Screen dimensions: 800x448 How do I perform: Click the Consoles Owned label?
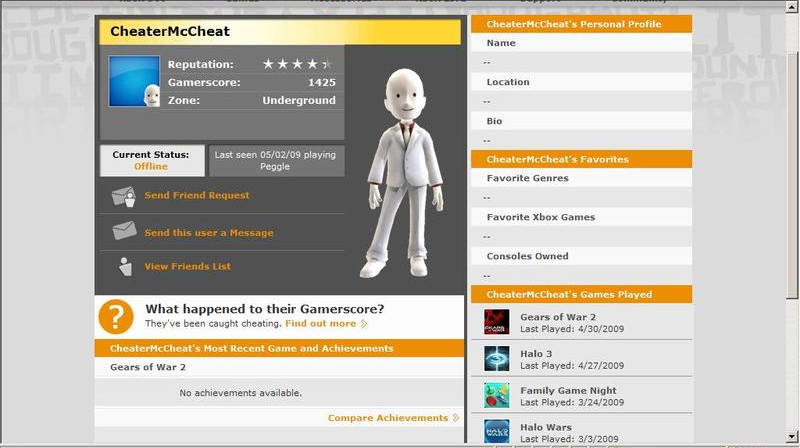(528, 256)
